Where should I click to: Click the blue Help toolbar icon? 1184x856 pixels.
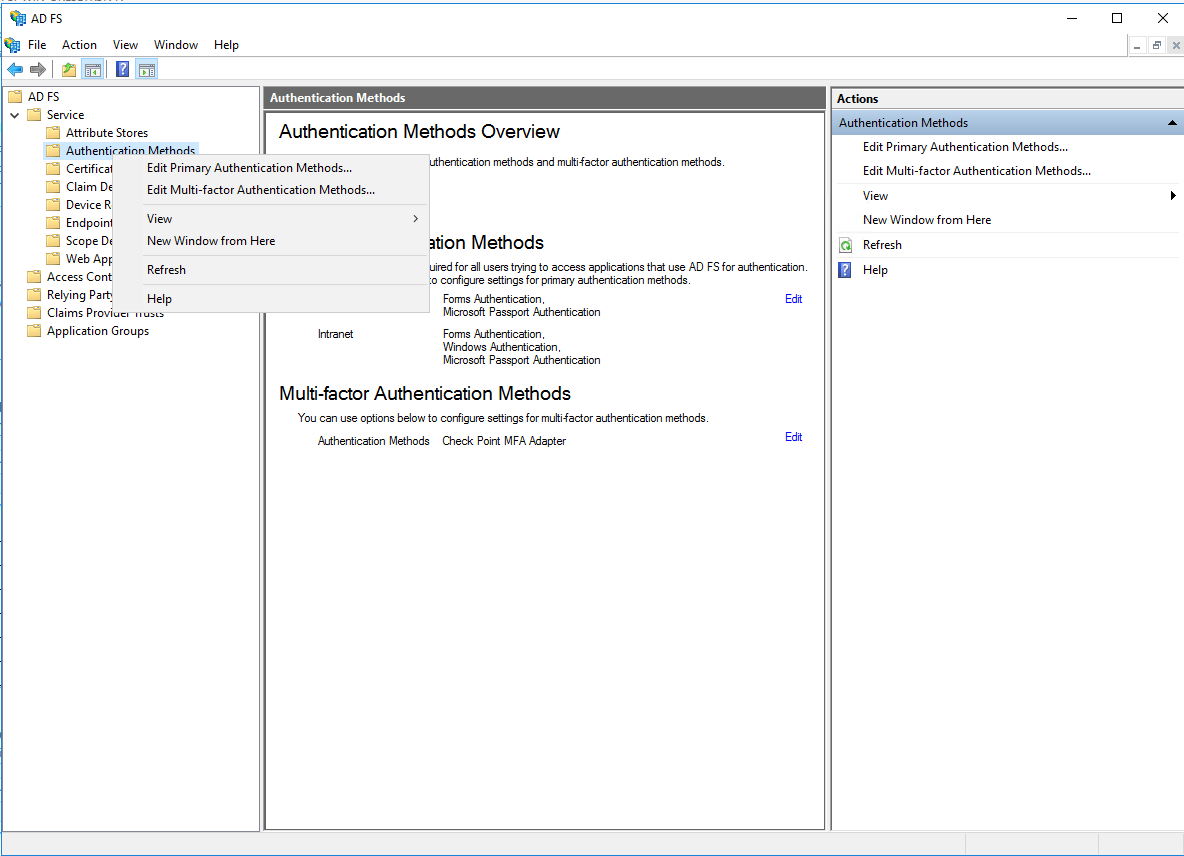pyautogui.click(x=122, y=69)
